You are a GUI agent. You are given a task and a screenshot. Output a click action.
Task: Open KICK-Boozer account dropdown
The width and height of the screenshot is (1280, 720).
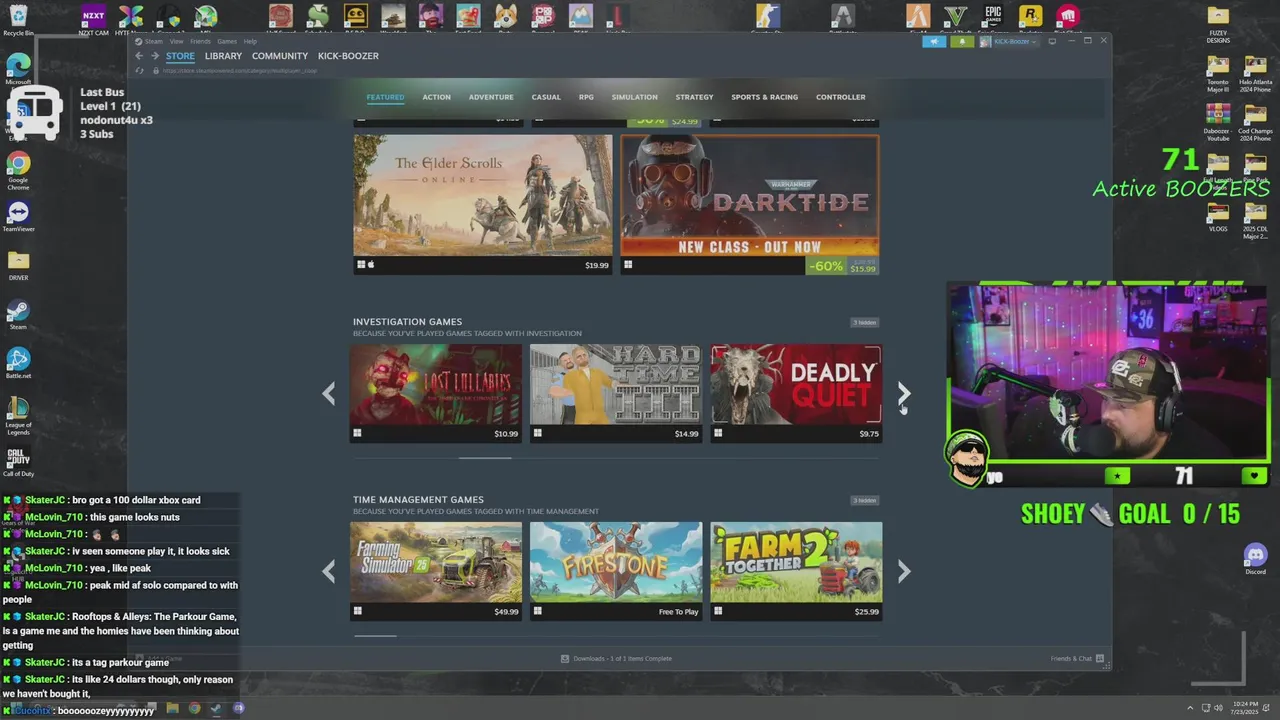coord(1008,41)
